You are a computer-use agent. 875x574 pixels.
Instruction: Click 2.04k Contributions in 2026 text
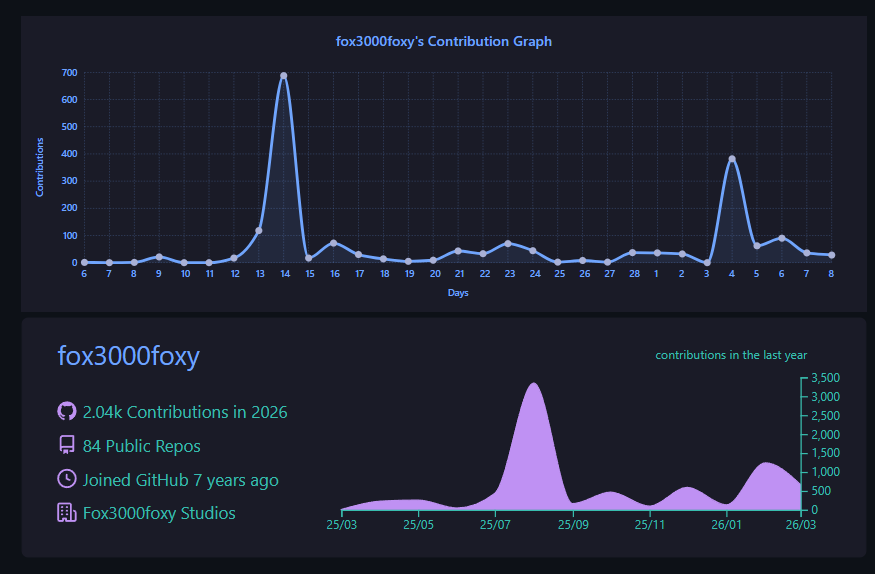tap(185, 412)
